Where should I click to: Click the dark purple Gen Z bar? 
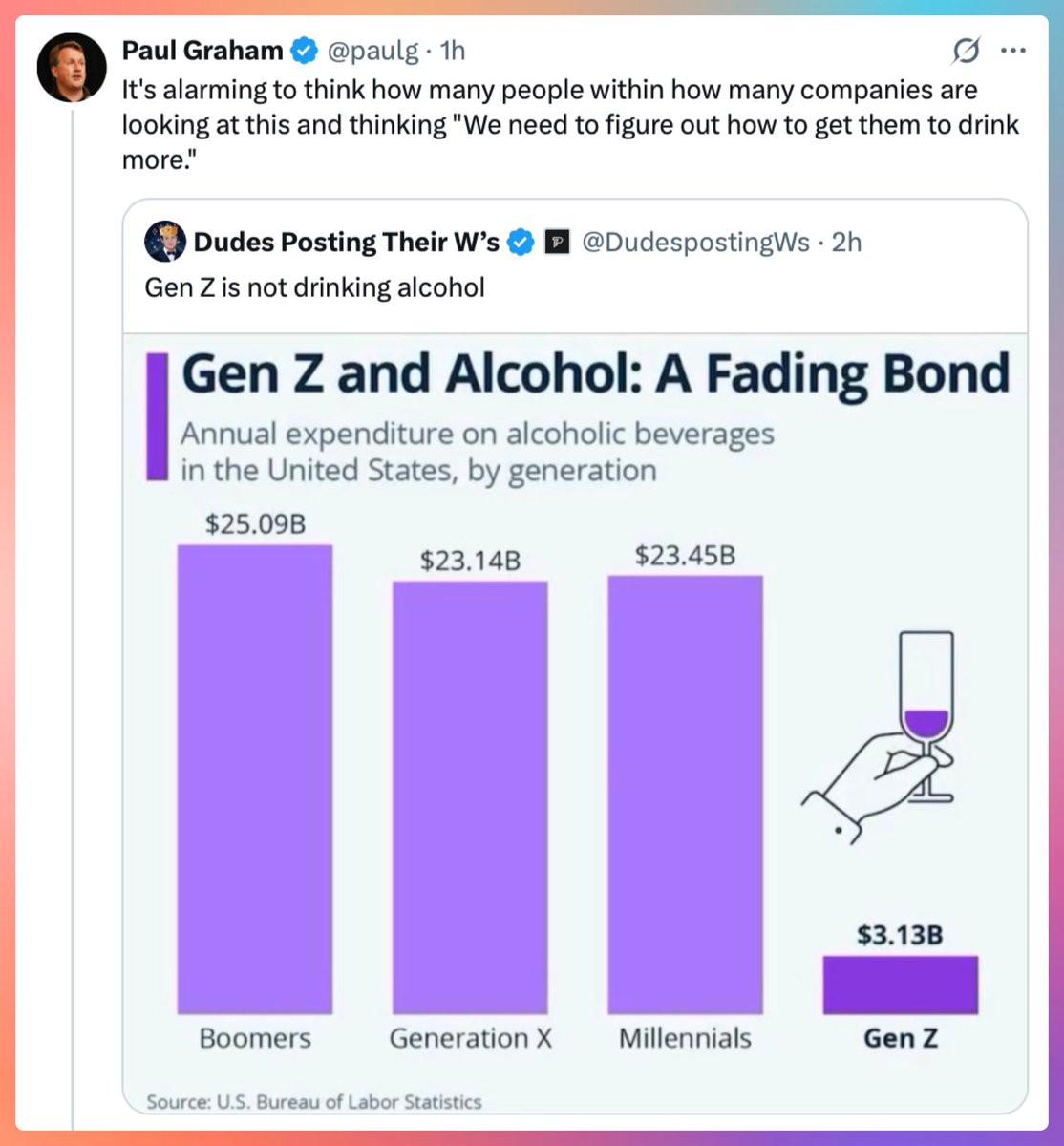[900, 985]
